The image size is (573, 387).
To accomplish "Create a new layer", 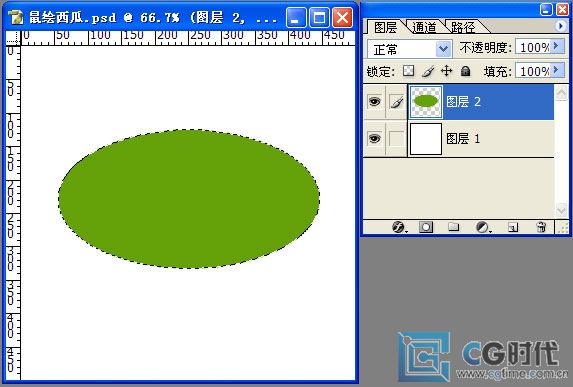I will point(513,227).
